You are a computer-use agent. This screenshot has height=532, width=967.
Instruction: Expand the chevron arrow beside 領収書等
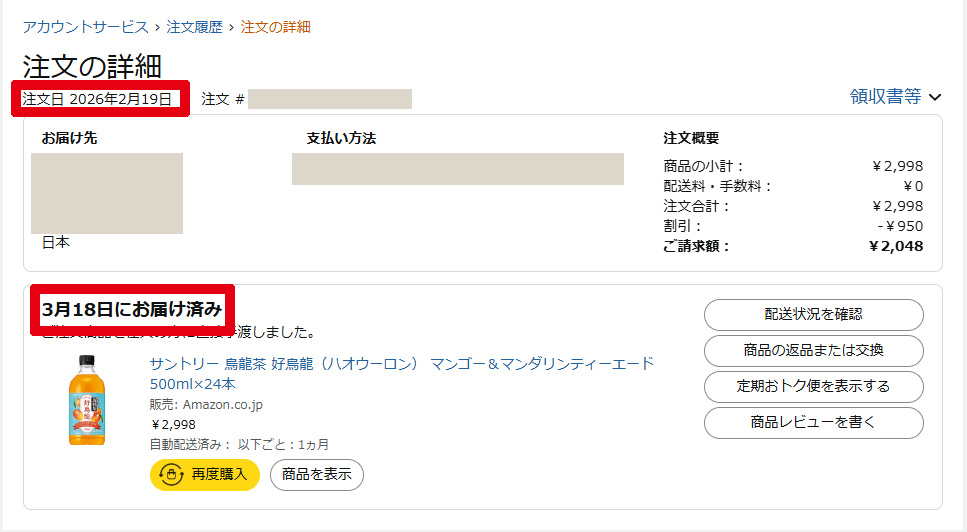[936, 97]
